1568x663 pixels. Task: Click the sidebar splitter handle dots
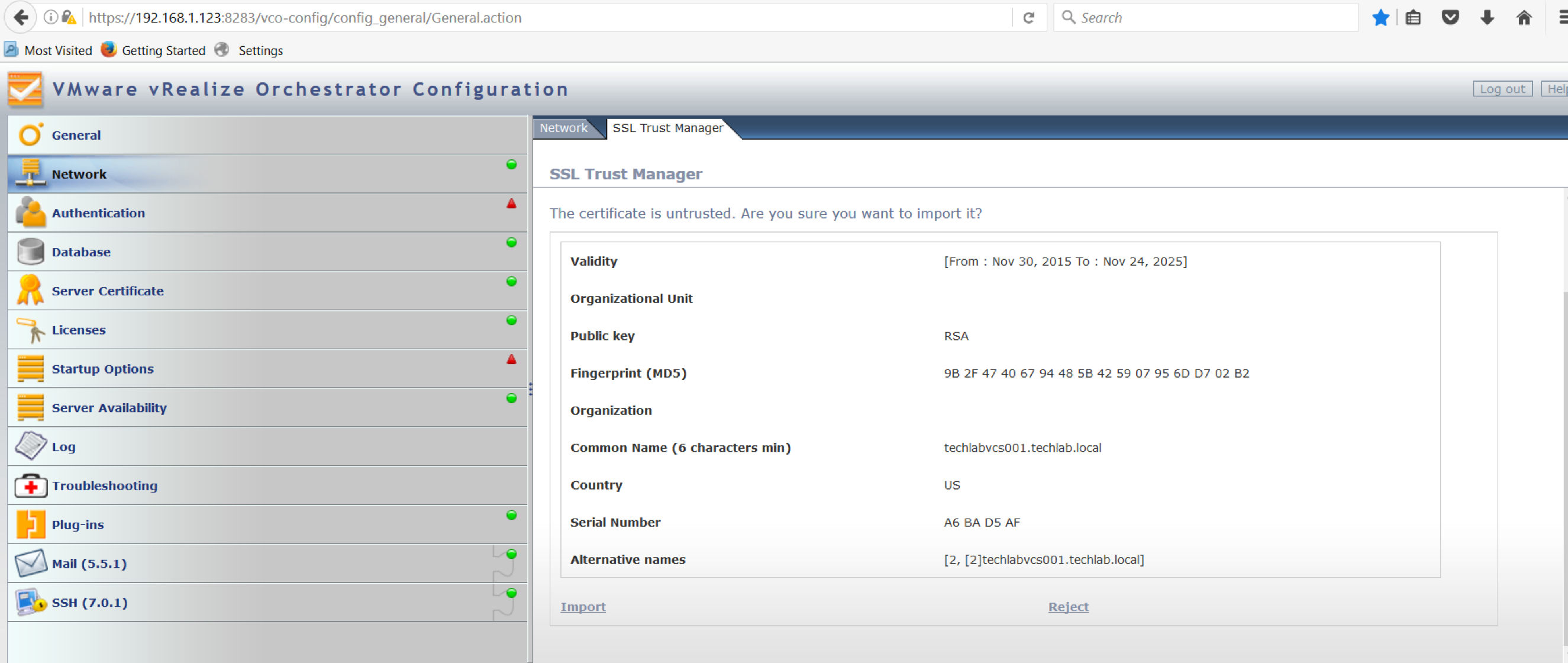coord(530,389)
